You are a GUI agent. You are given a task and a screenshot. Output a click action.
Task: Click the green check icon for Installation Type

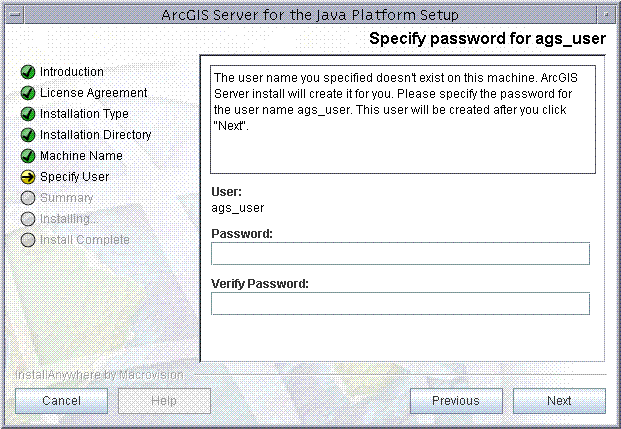(28, 114)
